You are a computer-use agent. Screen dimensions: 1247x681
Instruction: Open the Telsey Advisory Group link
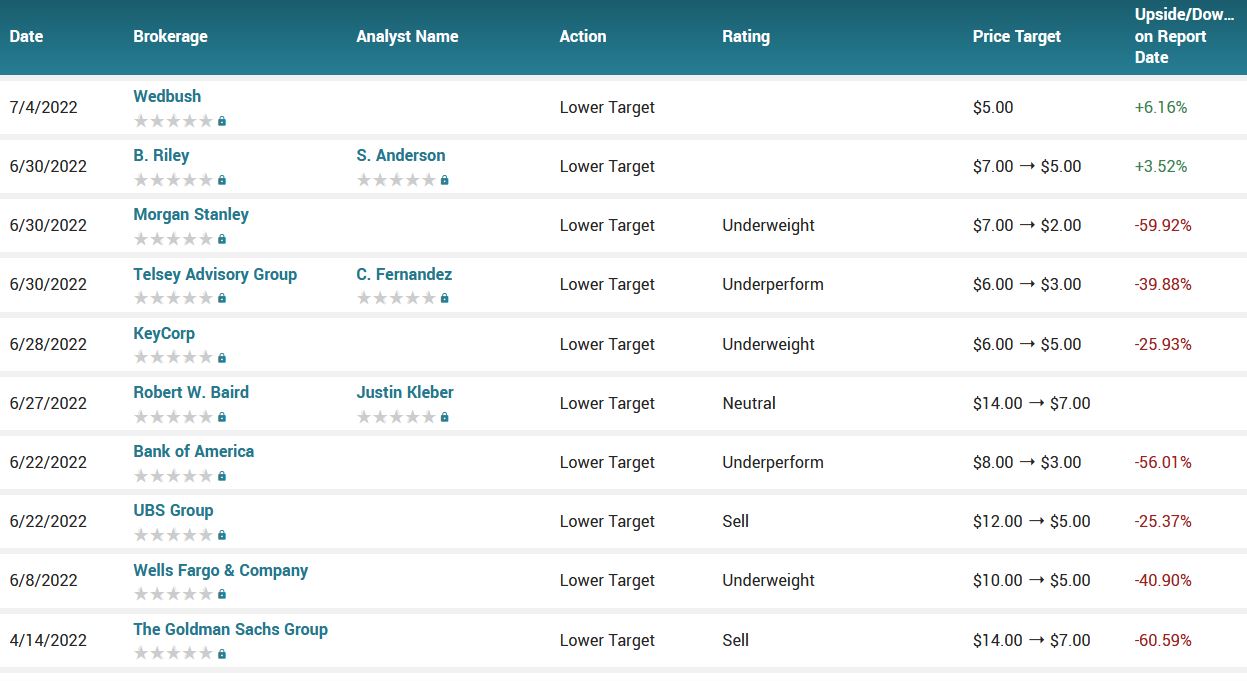tap(215, 274)
